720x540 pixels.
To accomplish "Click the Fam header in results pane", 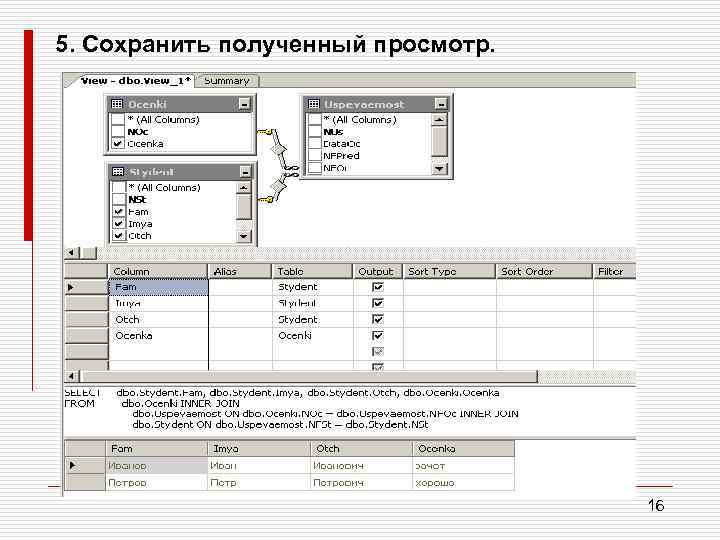I will [157, 449].
